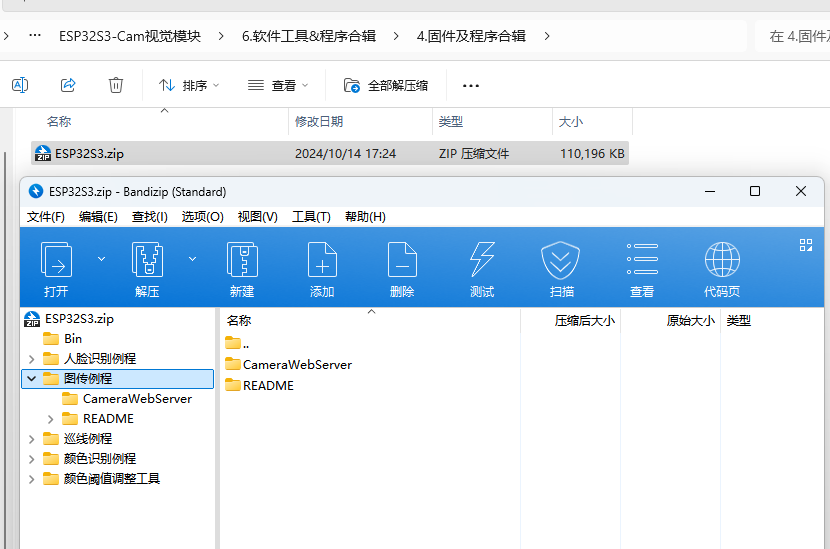Open the 文件(F) menu
The width and height of the screenshot is (830, 549).
(46, 217)
